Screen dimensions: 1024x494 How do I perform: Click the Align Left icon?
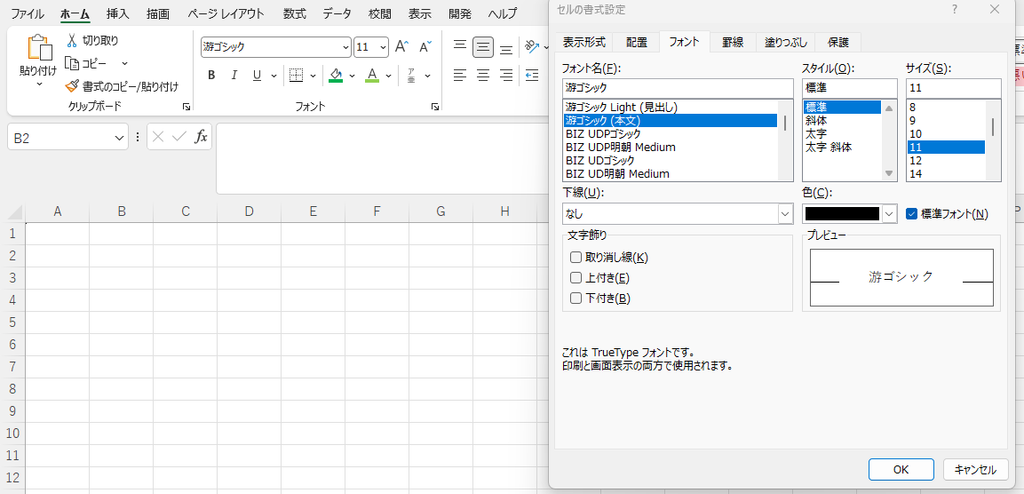[460, 75]
